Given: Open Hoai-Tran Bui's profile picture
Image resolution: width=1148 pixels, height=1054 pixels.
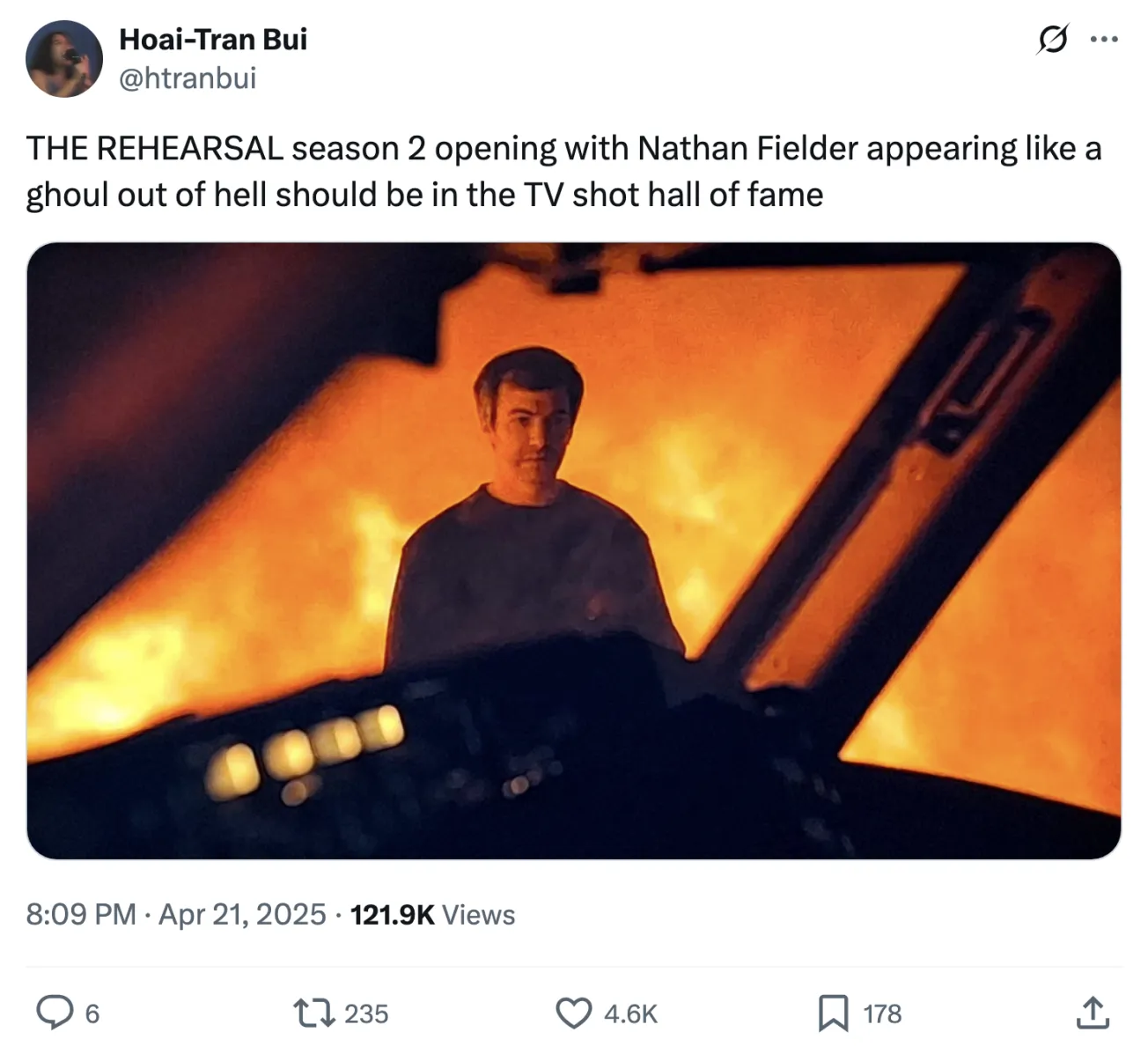Looking at the screenshot, I should point(63,59).
